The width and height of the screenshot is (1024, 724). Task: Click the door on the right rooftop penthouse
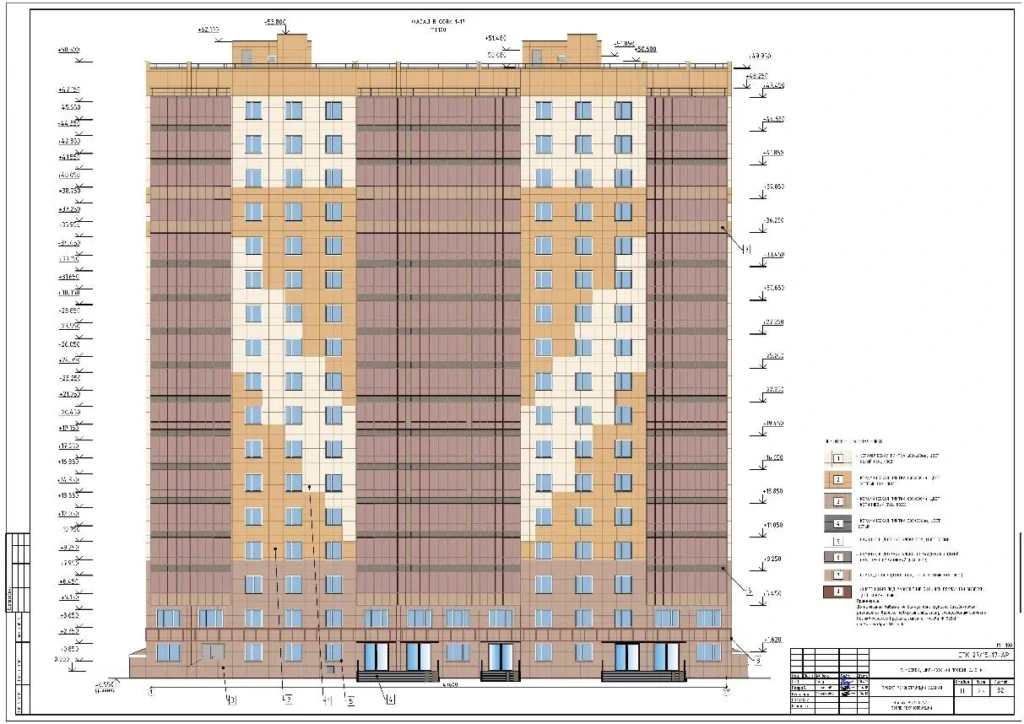(x=536, y=58)
